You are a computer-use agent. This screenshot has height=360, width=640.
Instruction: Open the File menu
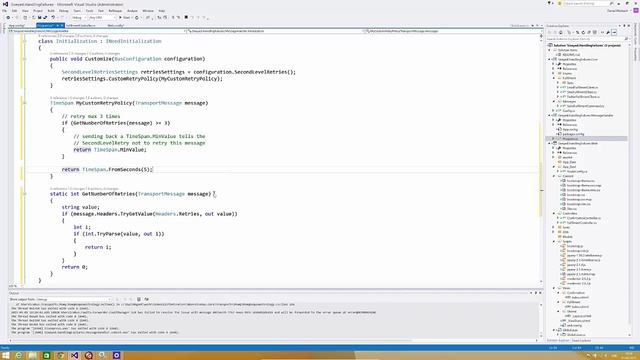pyautogui.click(x=4, y=11)
